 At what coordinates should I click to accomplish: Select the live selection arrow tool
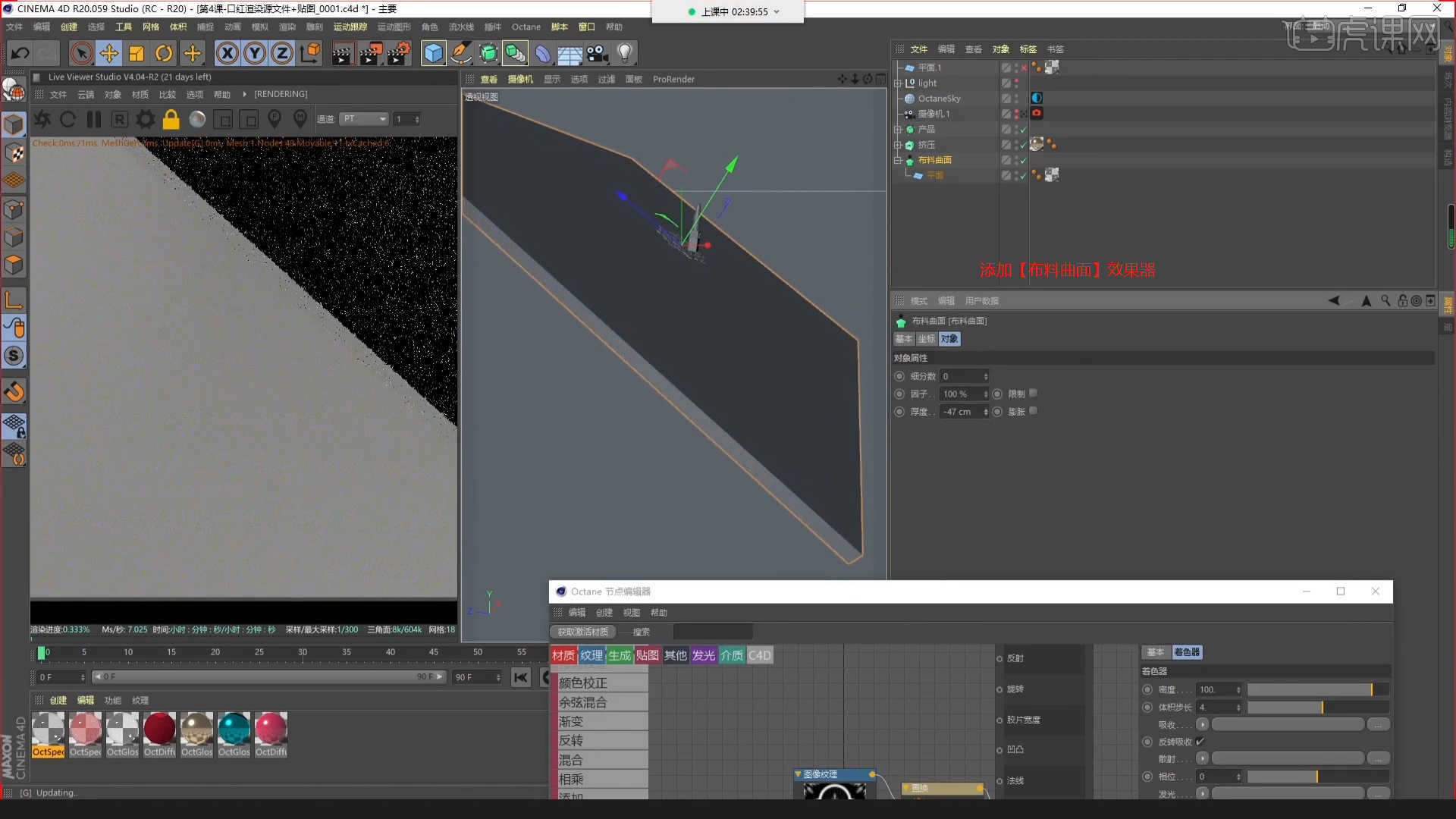coord(82,53)
